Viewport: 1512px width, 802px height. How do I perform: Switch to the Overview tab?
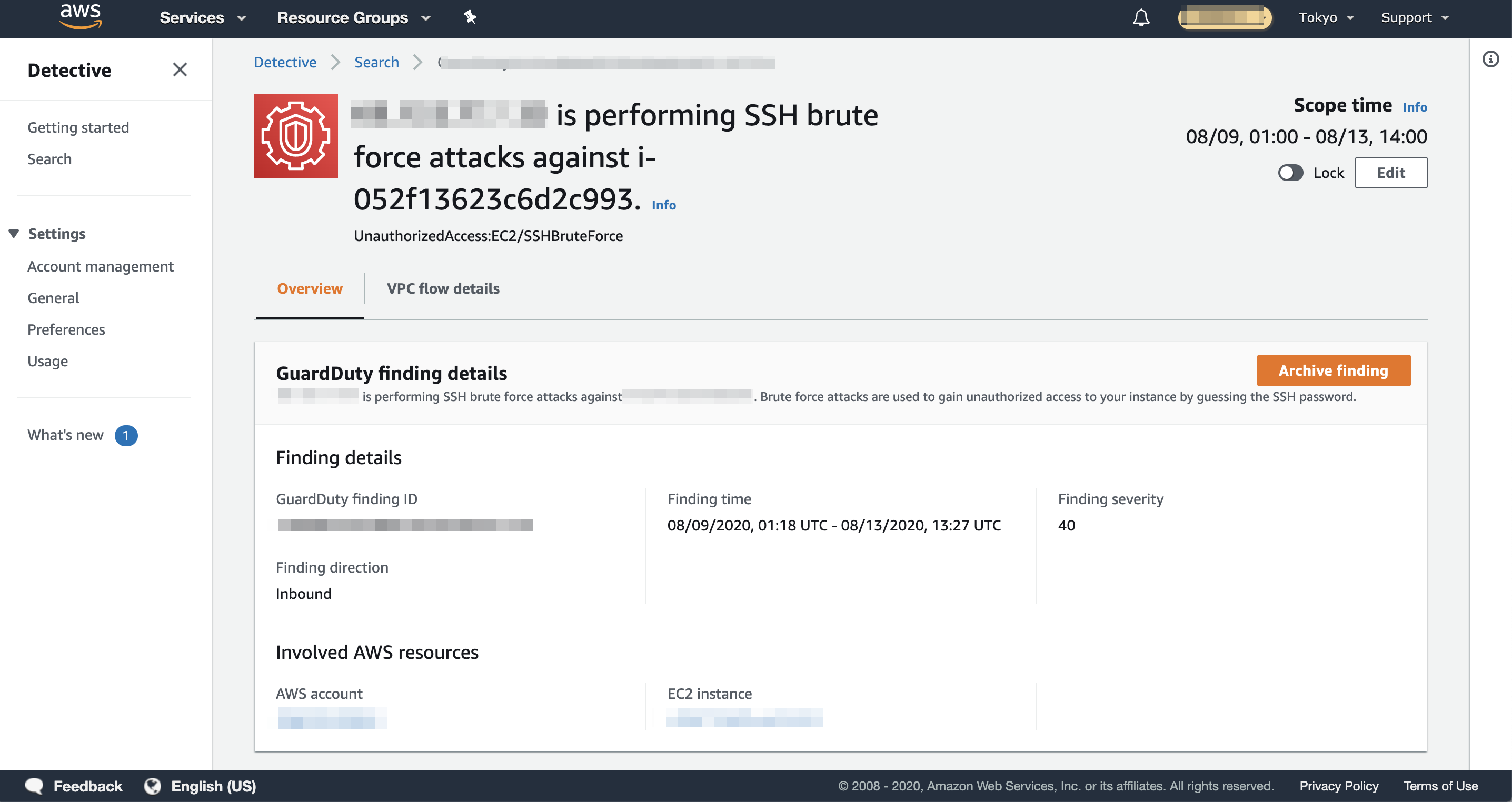pos(310,289)
